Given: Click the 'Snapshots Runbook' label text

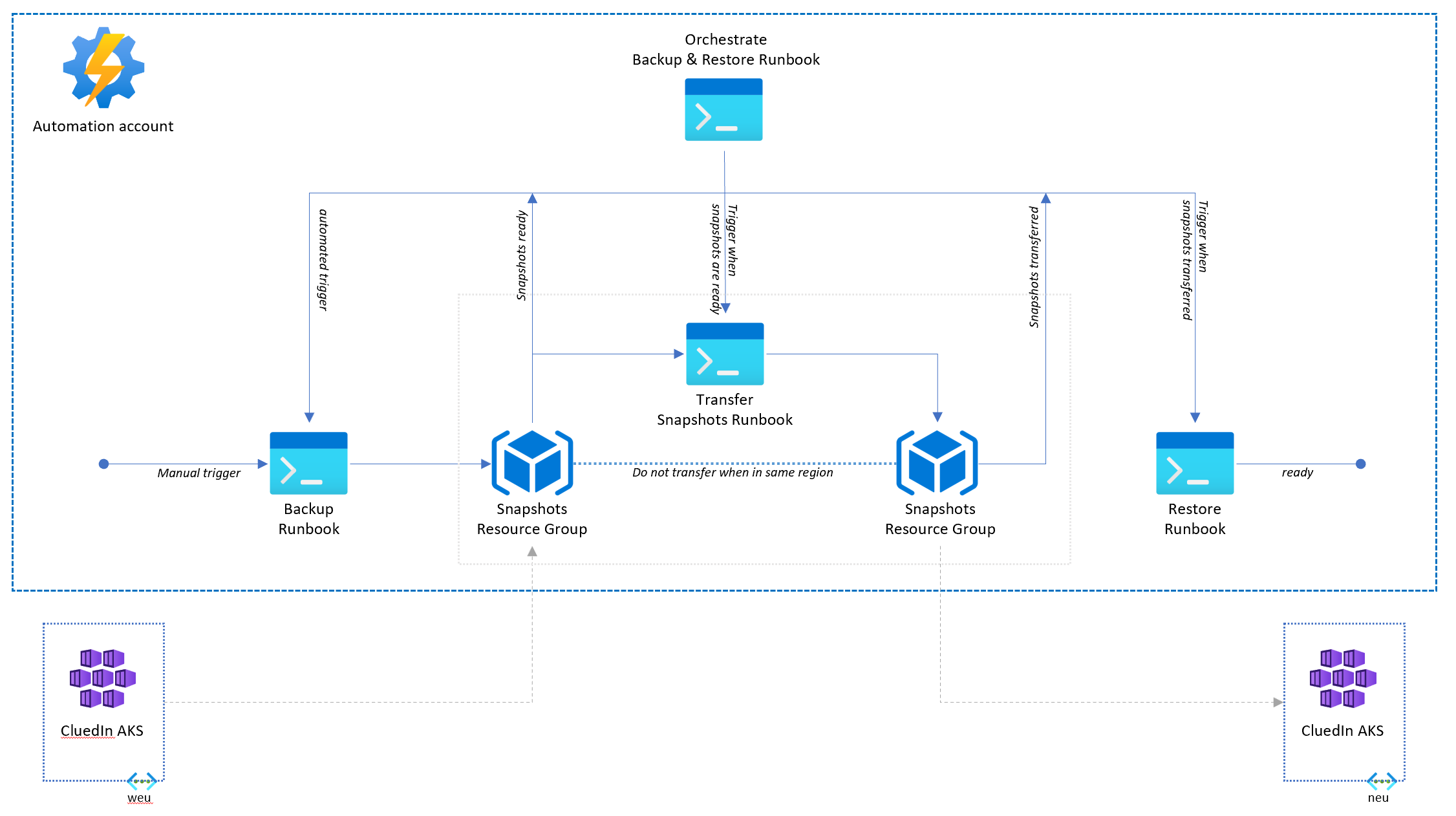Looking at the screenshot, I should 725,420.
